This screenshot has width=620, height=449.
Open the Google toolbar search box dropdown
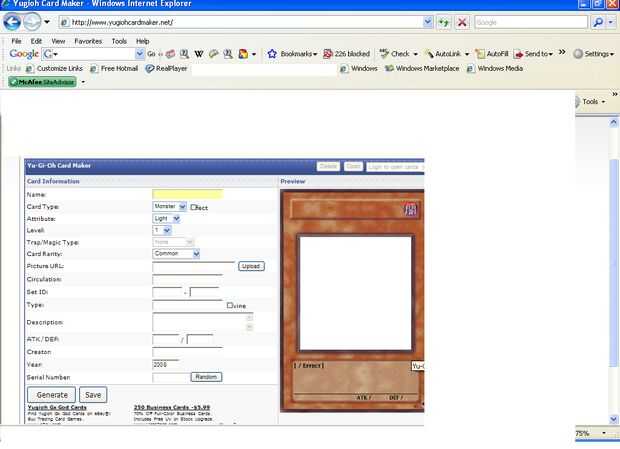coord(139,54)
